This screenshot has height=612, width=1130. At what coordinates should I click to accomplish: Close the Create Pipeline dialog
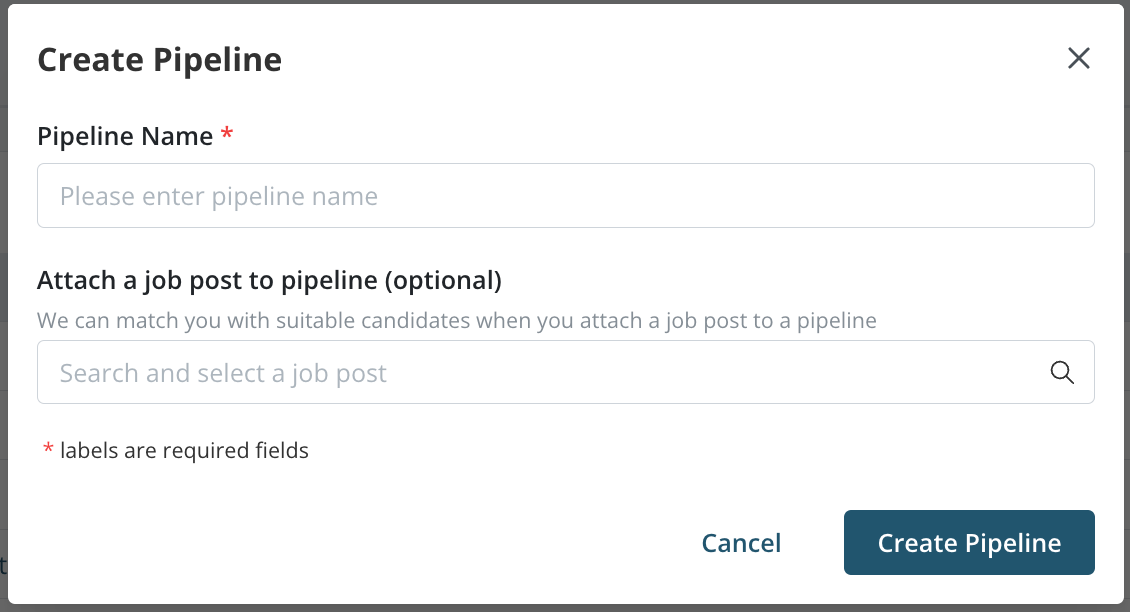pos(1078,58)
